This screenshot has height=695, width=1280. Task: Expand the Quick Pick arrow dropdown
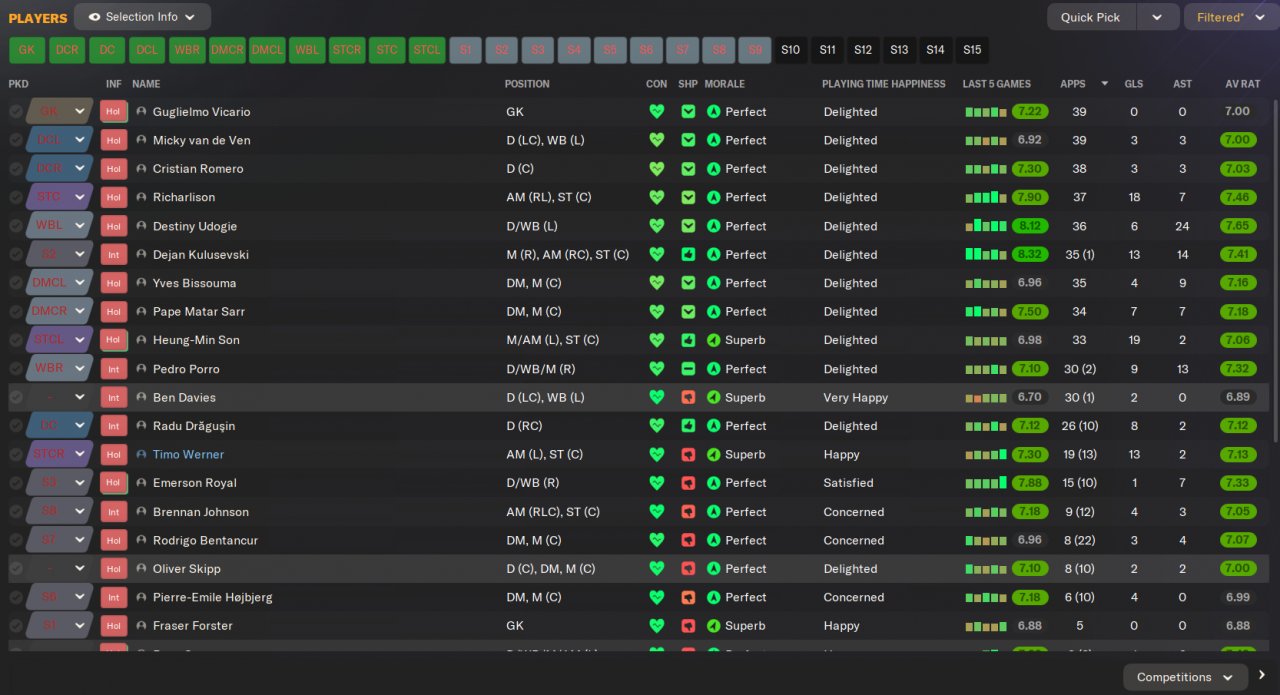[1157, 17]
